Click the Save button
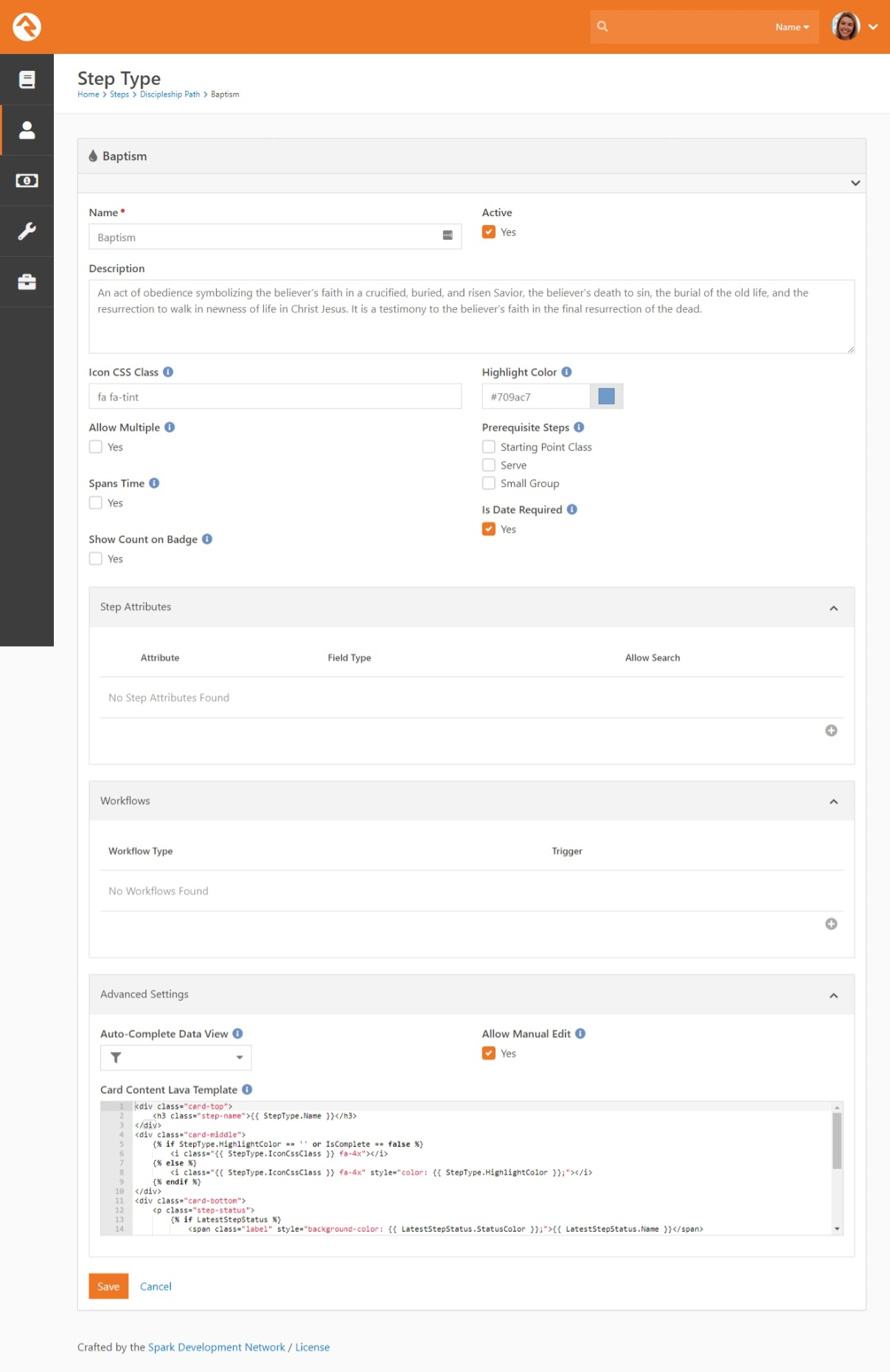The width and height of the screenshot is (890, 1372). click(108, 1286)
